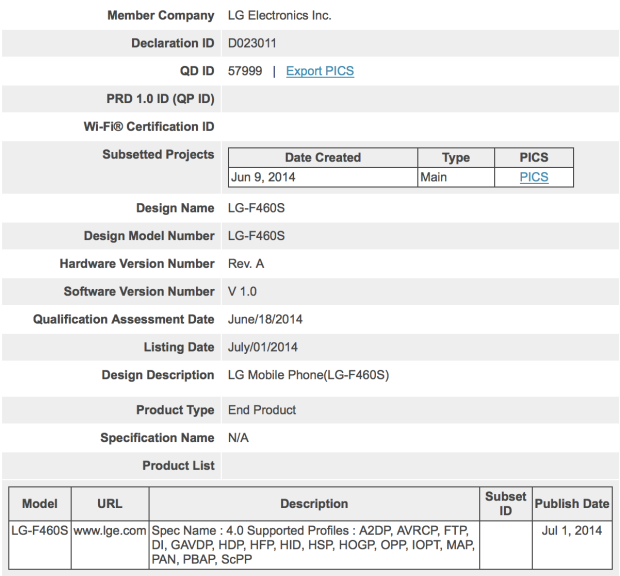Click the Subsetted Projects label

[158, 155]
